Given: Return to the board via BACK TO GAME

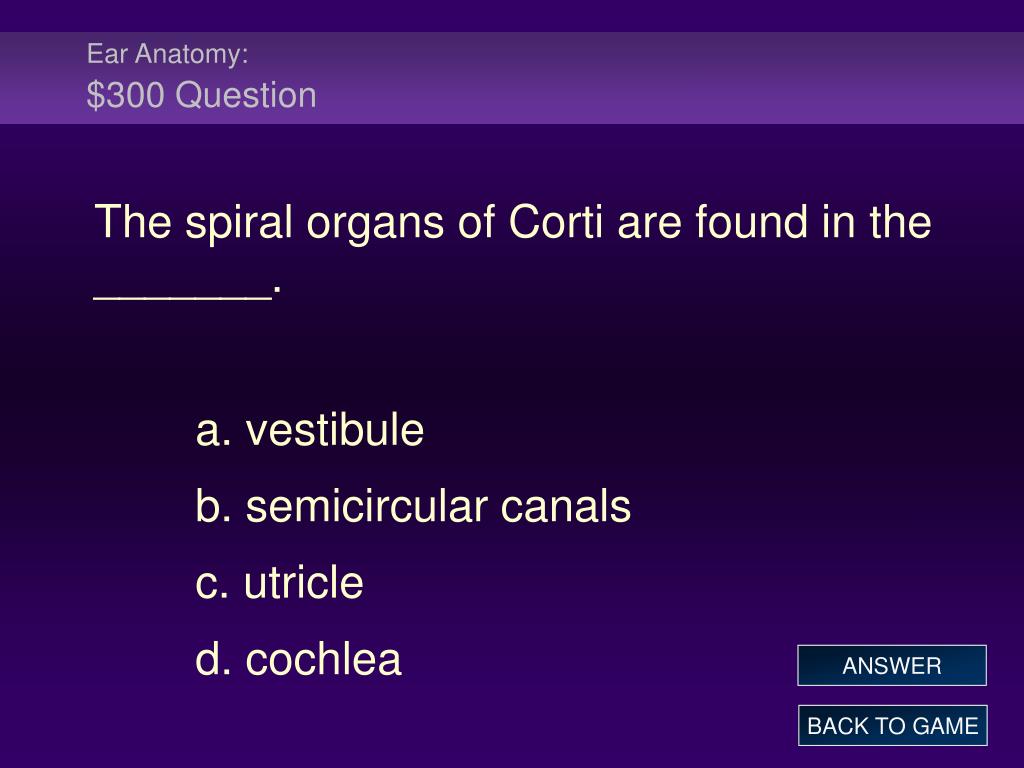Looking at the screenshot, I should [x=892, y=726].
